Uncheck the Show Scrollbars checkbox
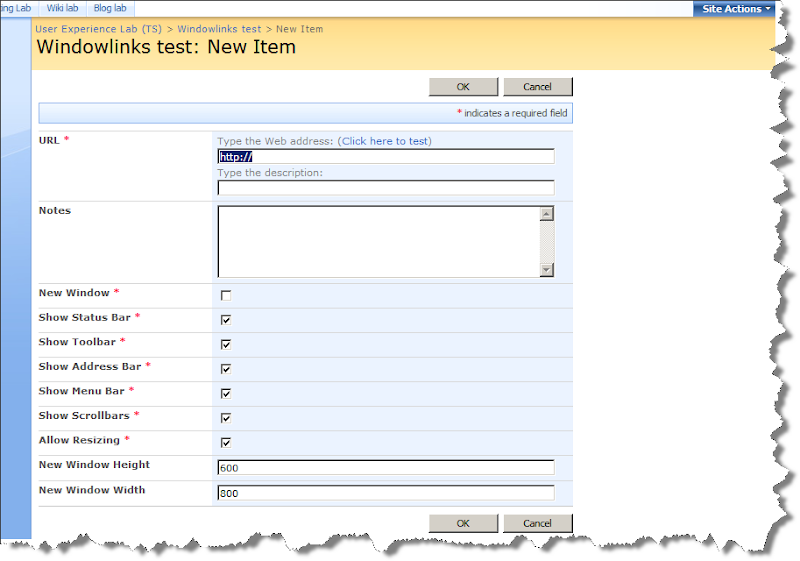800x561 pixels. [226, 418]
